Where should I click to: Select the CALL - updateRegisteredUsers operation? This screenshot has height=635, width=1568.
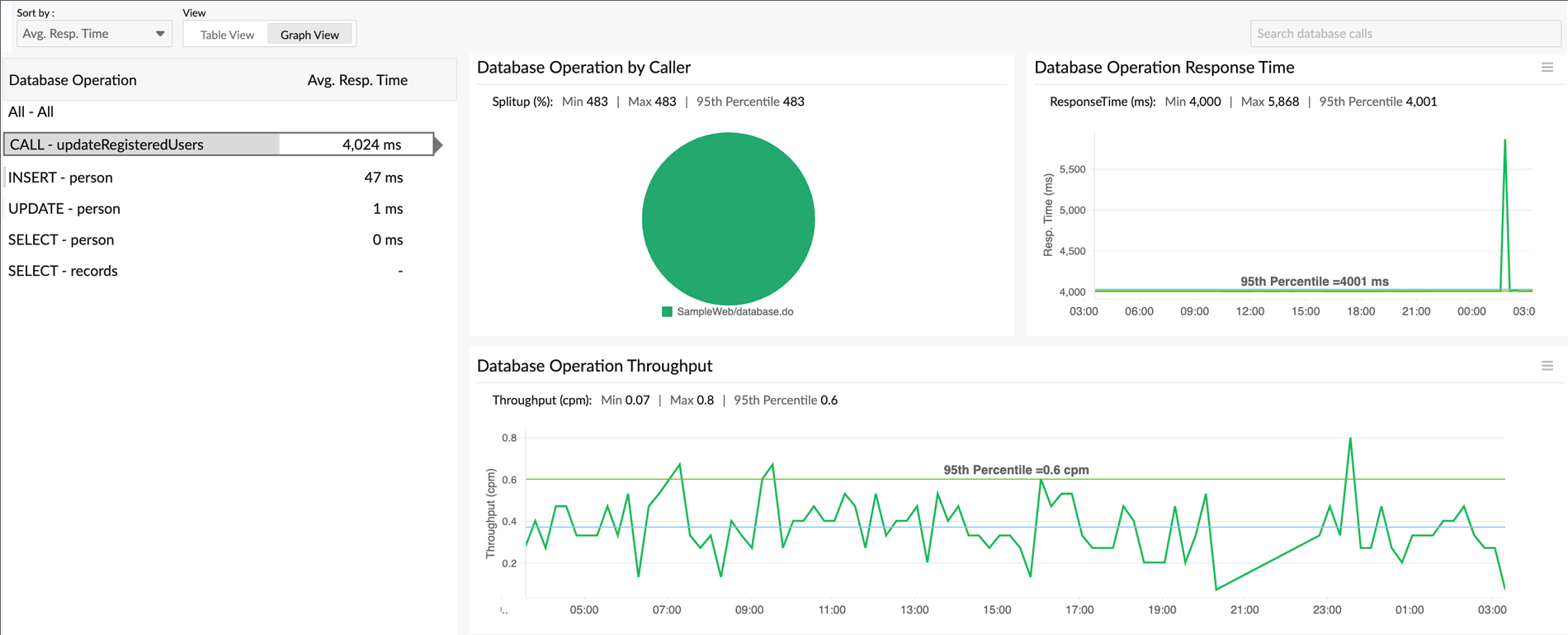pos(106,145)
